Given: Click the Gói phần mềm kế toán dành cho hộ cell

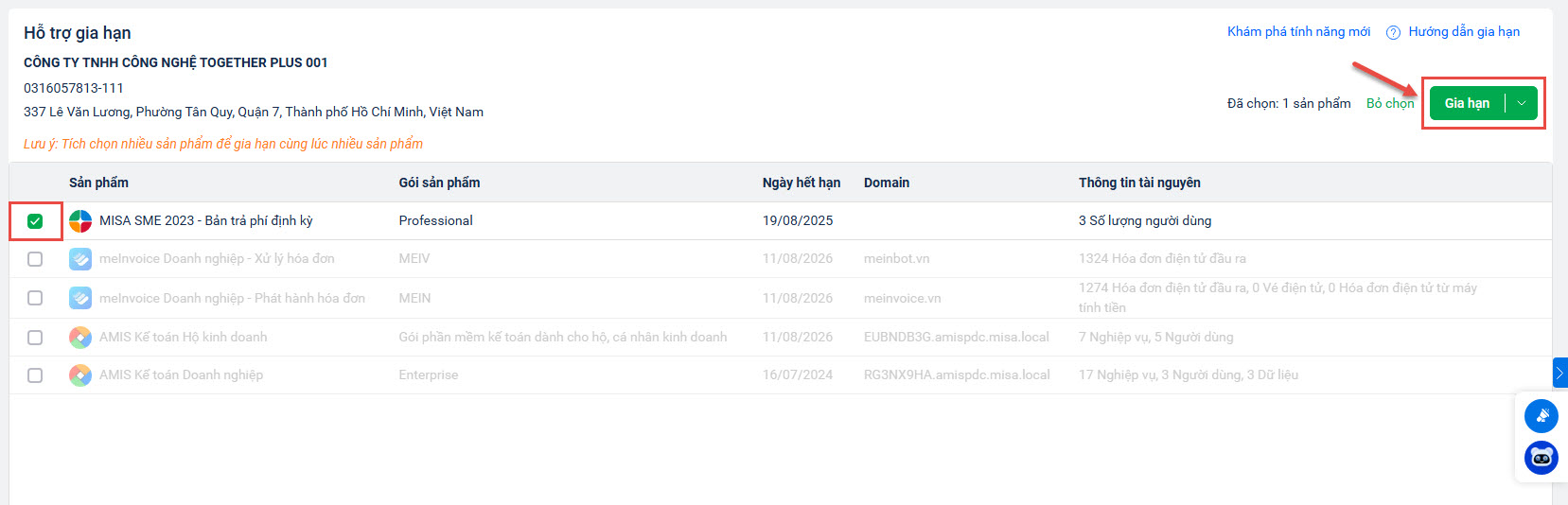Looking at the screenshot, I should click(563, 337).
